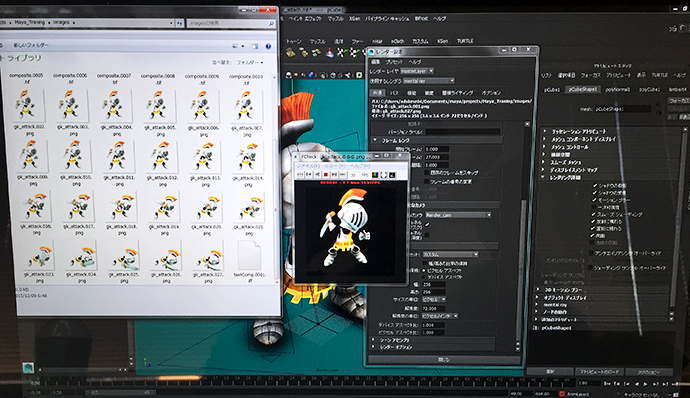Click the タブのコピー button
The image size is (690, 398).
pos(649,372)
